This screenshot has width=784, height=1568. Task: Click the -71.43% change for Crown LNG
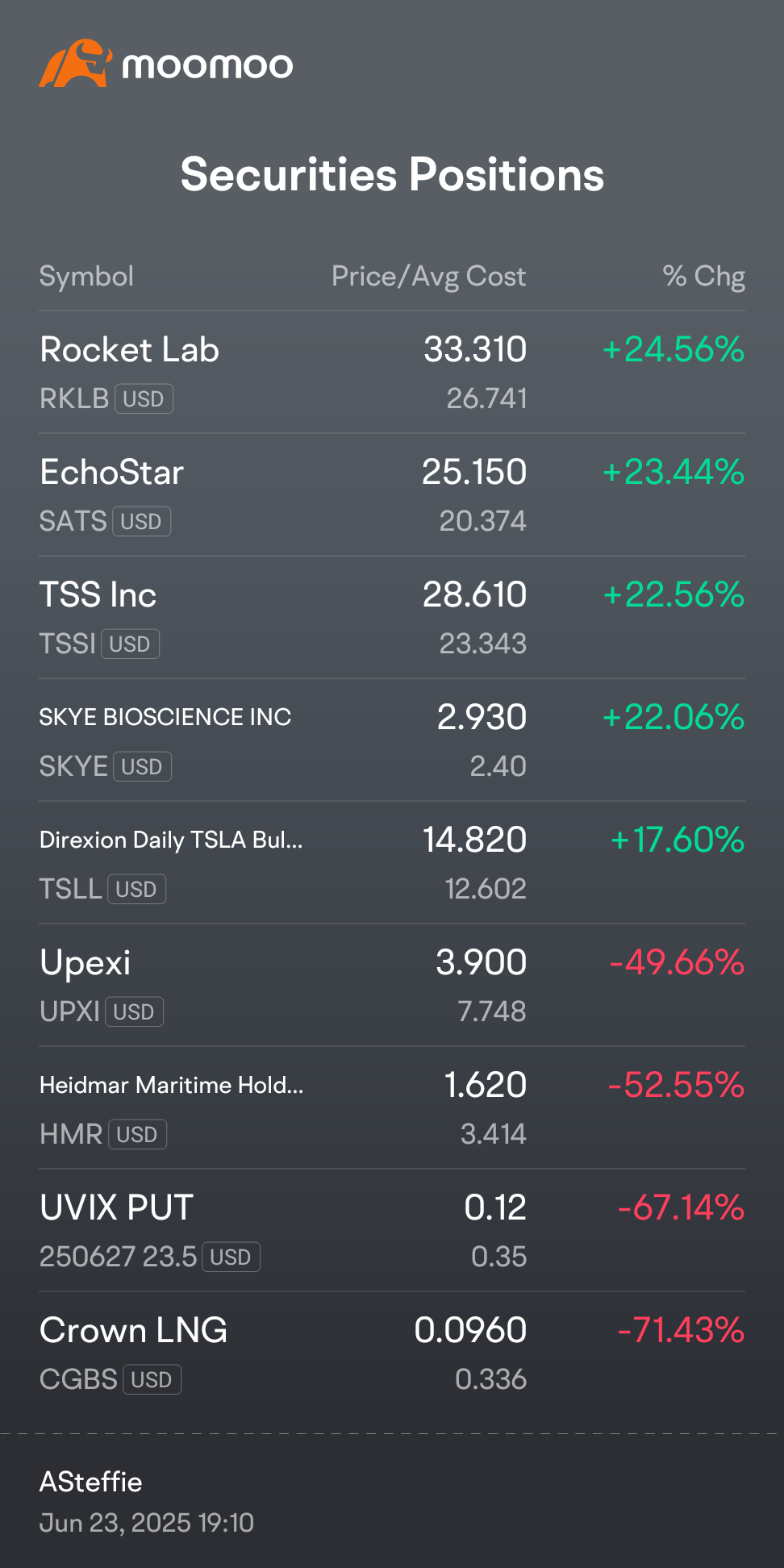click(x=681, y=1331)
